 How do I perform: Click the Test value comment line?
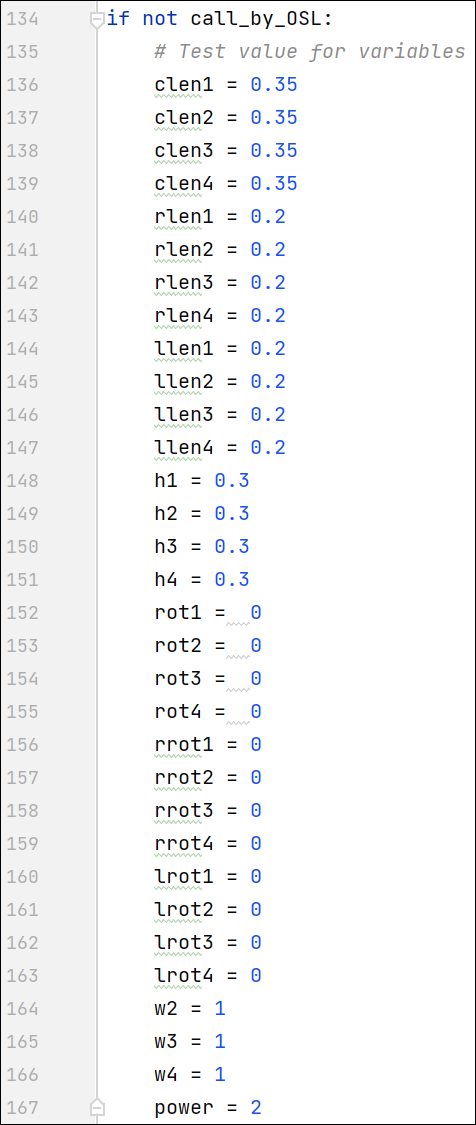click(309, 52)
